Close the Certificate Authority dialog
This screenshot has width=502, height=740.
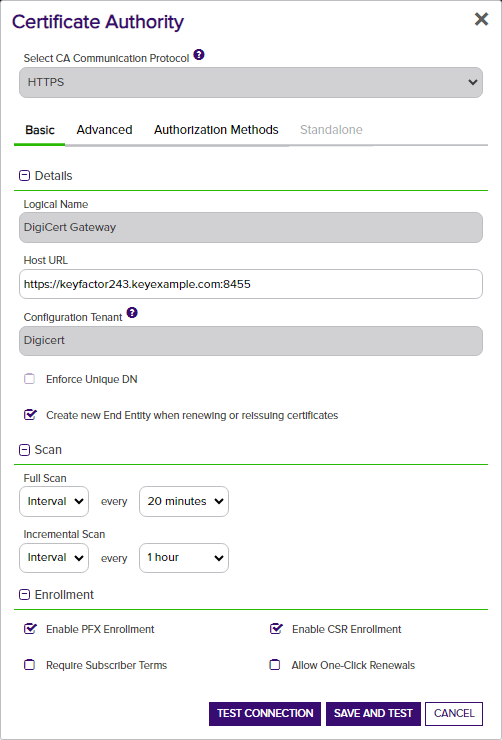pos(481,19)
